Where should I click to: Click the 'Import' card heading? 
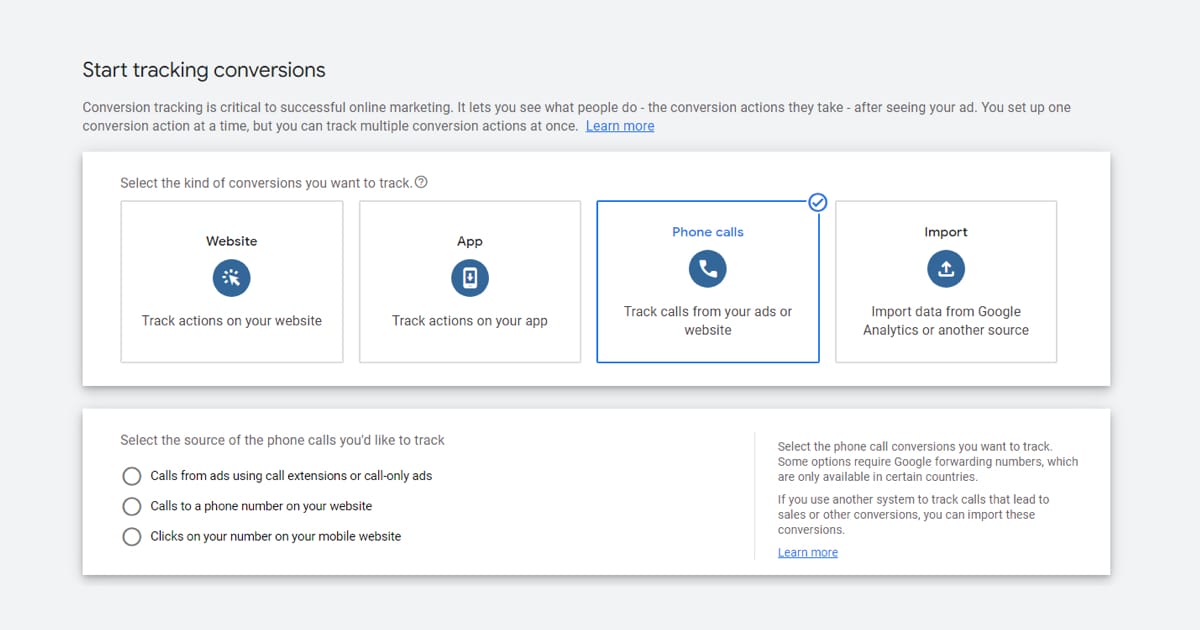(946, 232)
